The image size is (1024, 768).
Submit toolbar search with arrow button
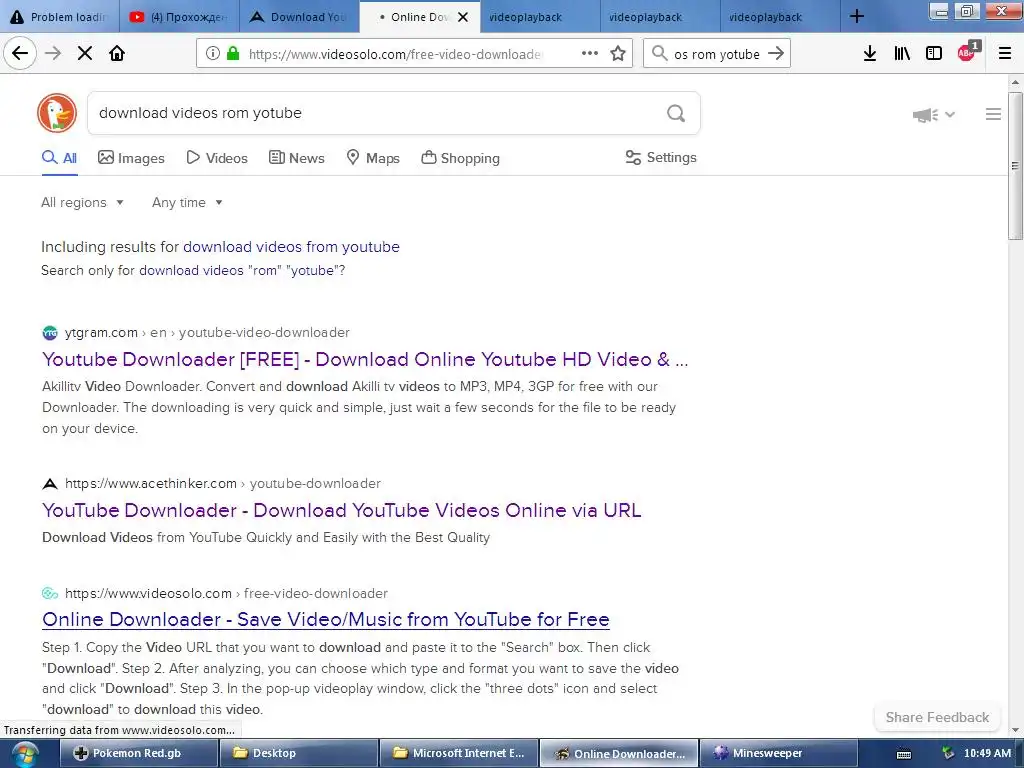(x=776, y=54)
